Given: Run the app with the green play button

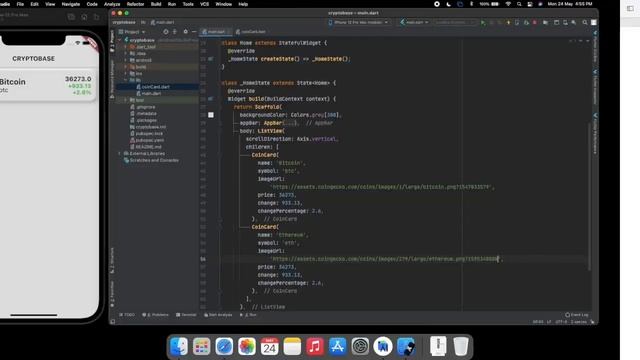Looking at the screenshot, I should click(x=483, y=22).
